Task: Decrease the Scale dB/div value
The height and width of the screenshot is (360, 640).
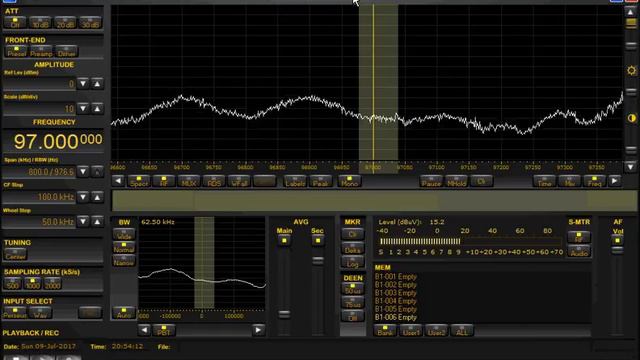Action: (x=83, y=109)
